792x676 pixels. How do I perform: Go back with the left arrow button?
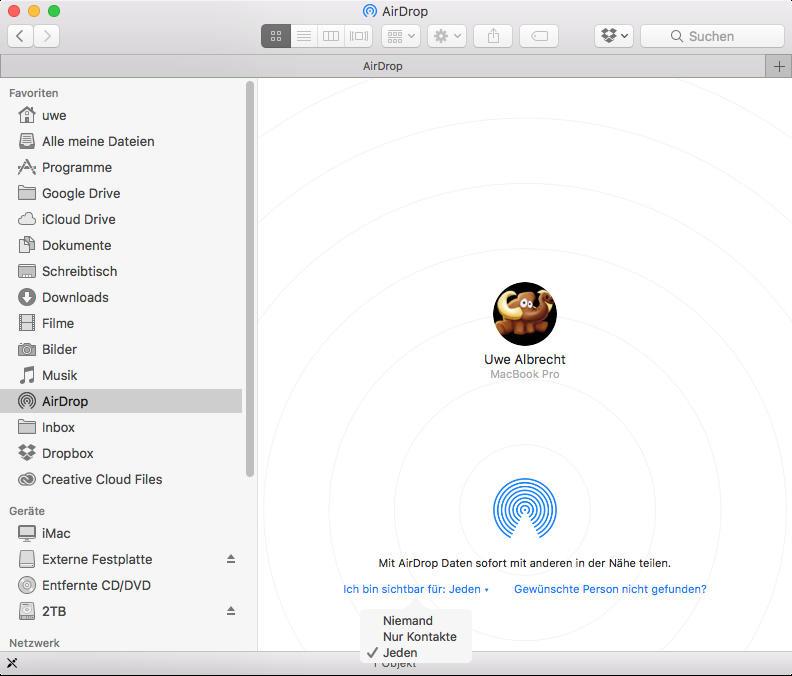[21, 36]
